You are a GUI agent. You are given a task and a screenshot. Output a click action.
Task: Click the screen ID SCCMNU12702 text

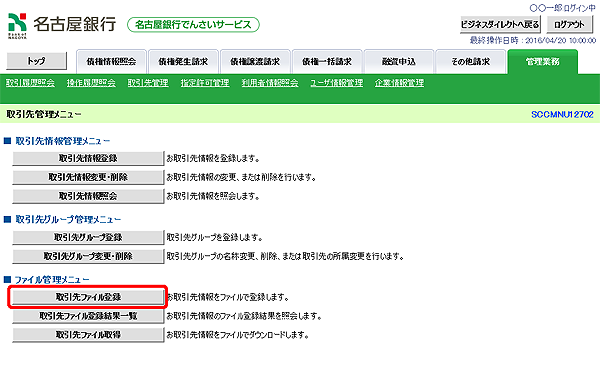pyautogui.click(x=562, y=114)
